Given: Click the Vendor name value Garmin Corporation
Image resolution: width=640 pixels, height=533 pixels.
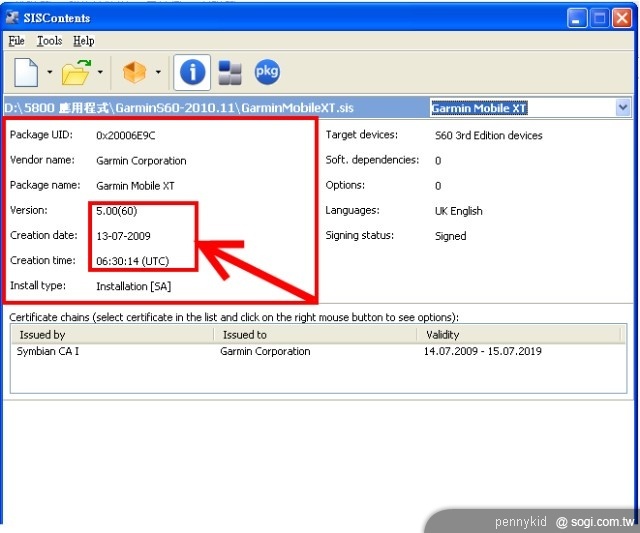Looking at the screenshot, I should pyautogui.click(x=141, y=161).
